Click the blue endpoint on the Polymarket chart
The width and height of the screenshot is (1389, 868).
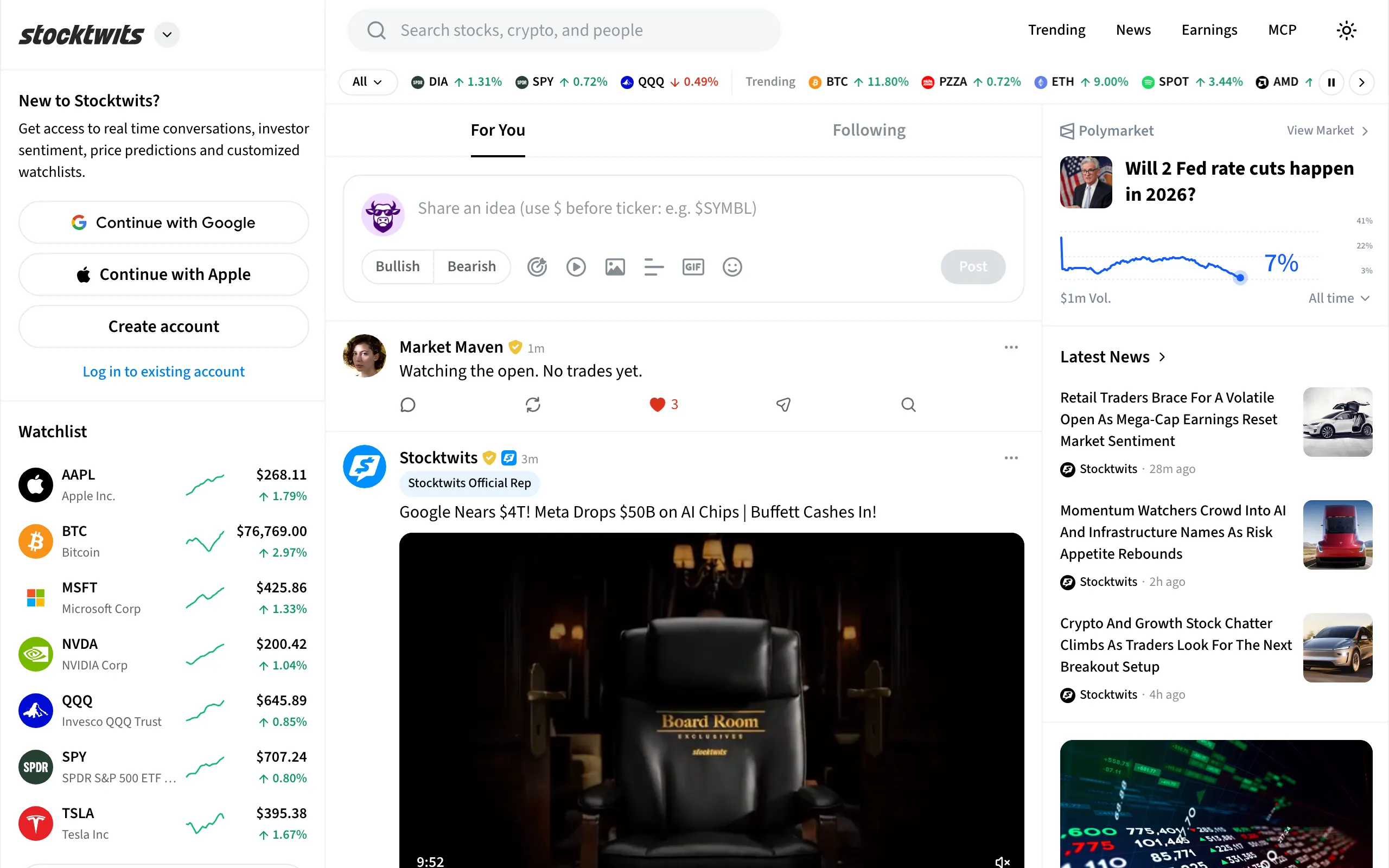pos(1240,278)
